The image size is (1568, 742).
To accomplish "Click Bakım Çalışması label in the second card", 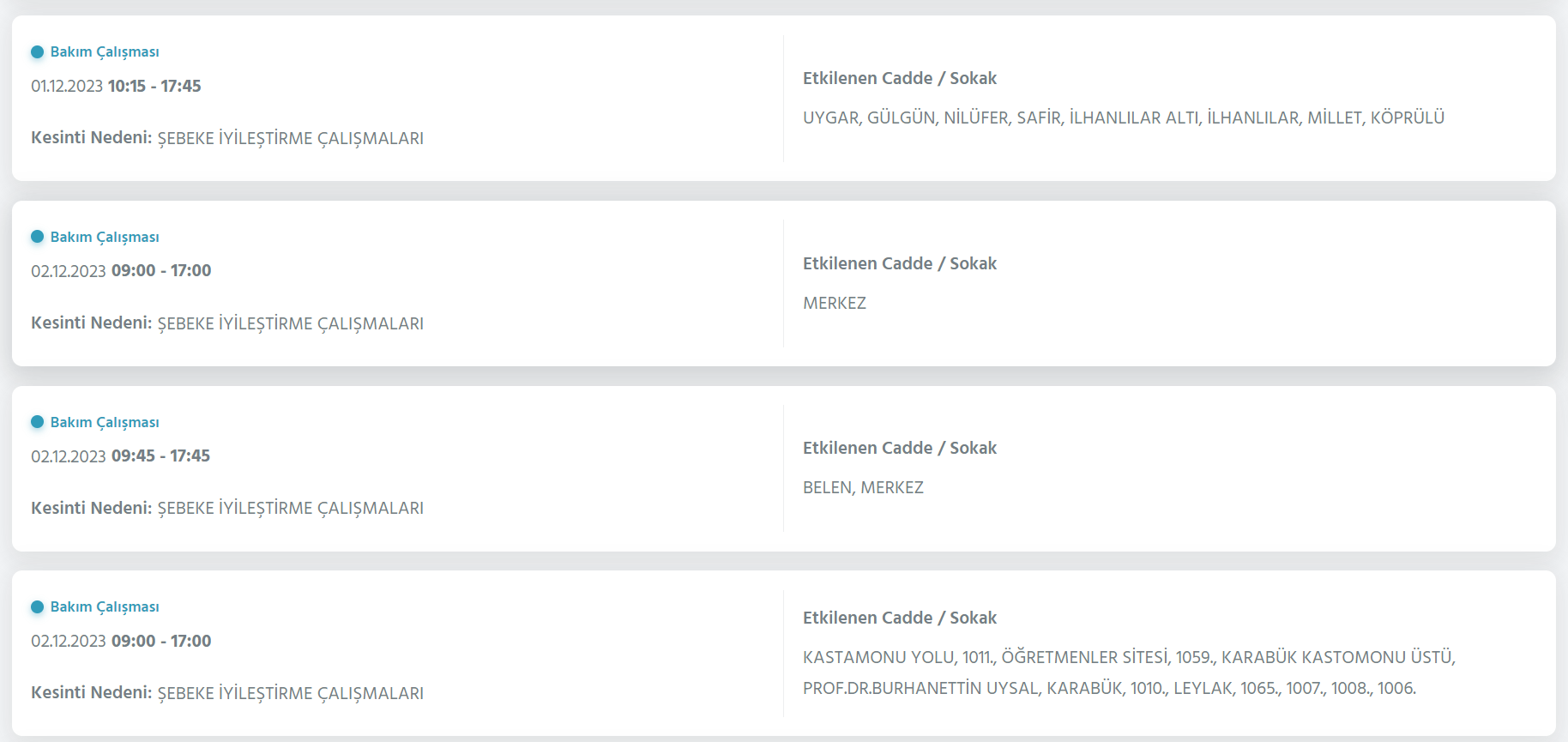I will (x=105, y=237).
